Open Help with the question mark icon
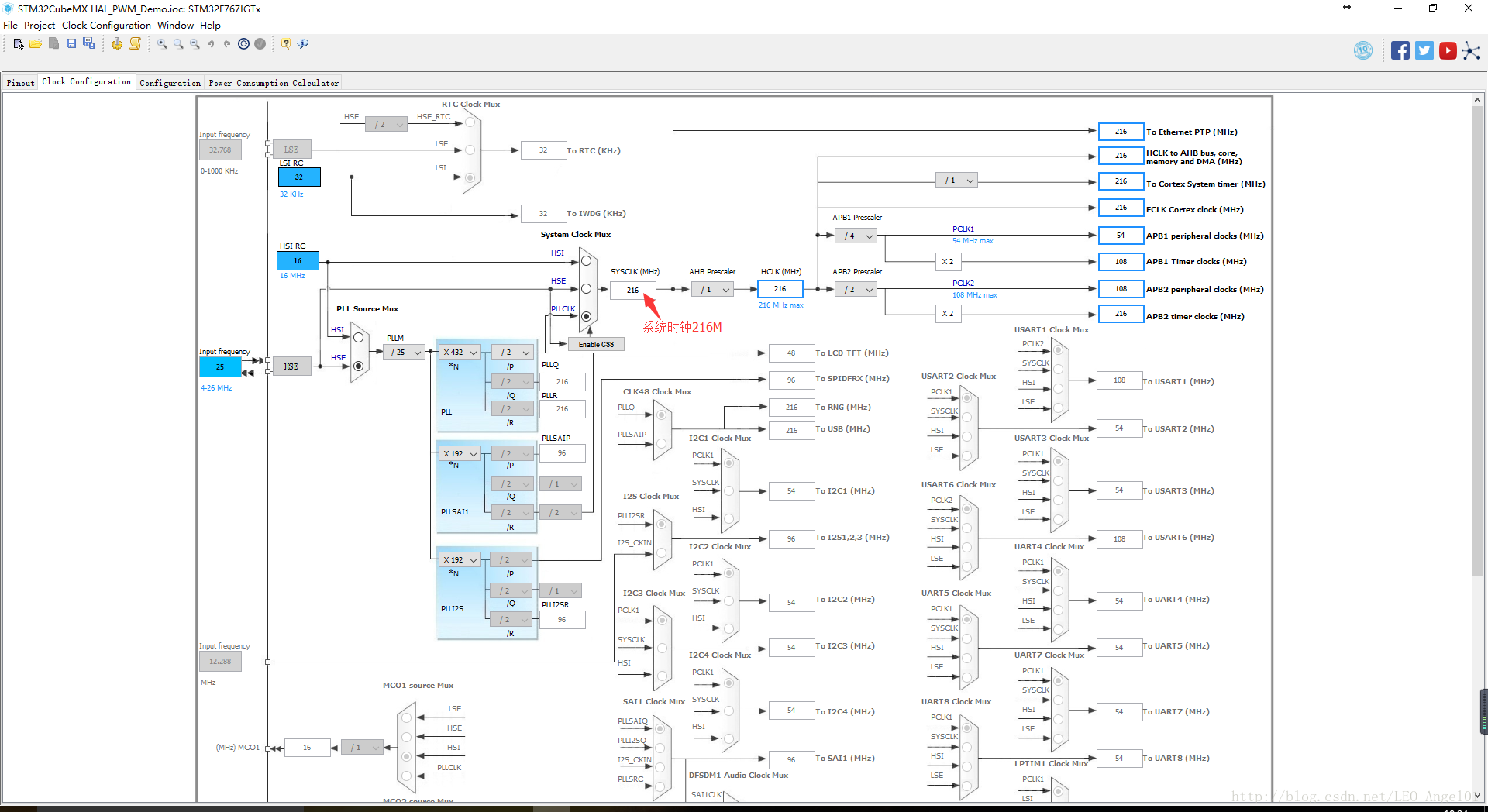Image resolution: width=1488 pixels, height=812 pixels. click(x=286, y=44)
